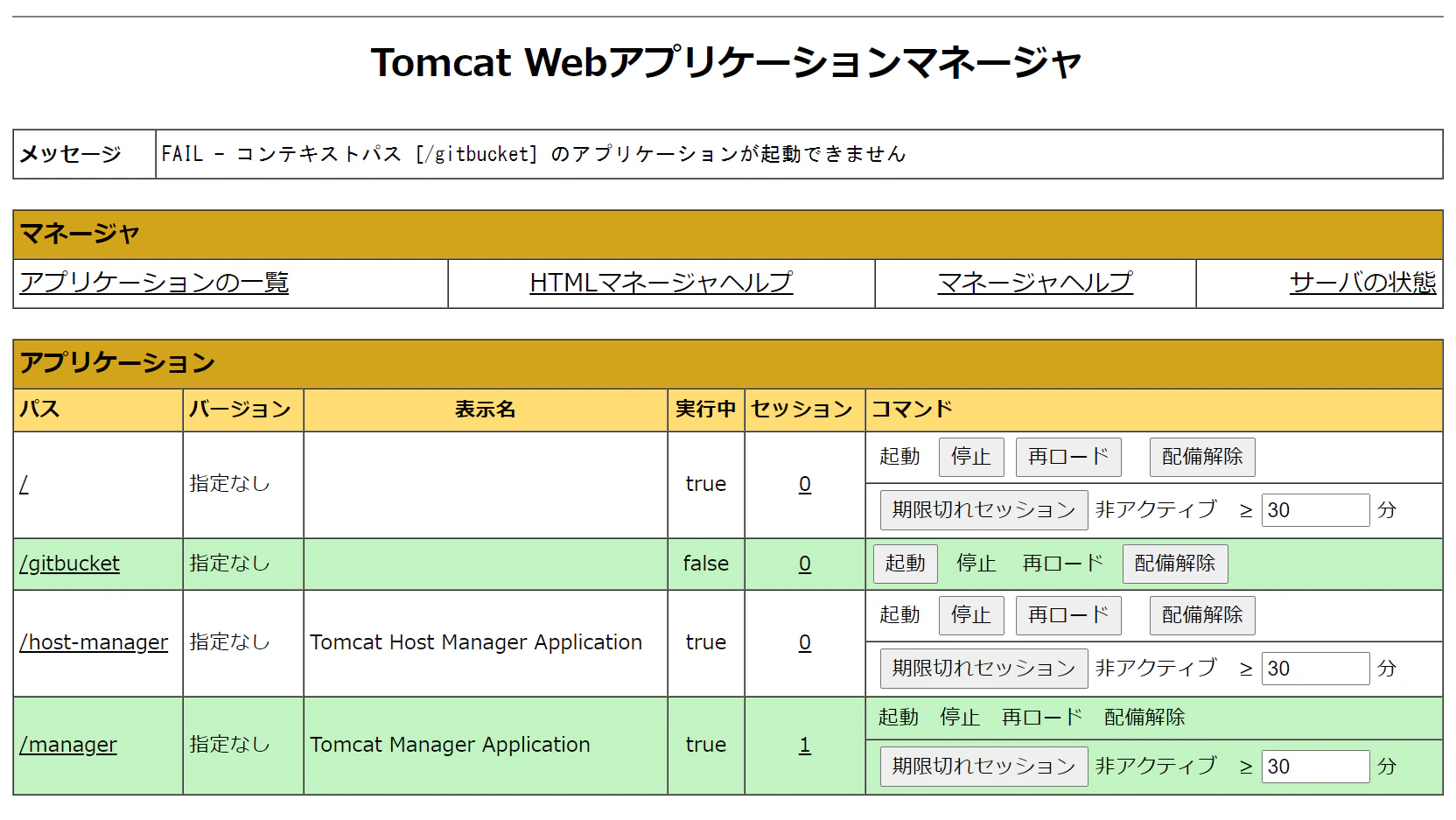The height and width of the screenshot is (820, 1456).
Task: Click the idle minutes field for /manager
Action: [1316, 766]
